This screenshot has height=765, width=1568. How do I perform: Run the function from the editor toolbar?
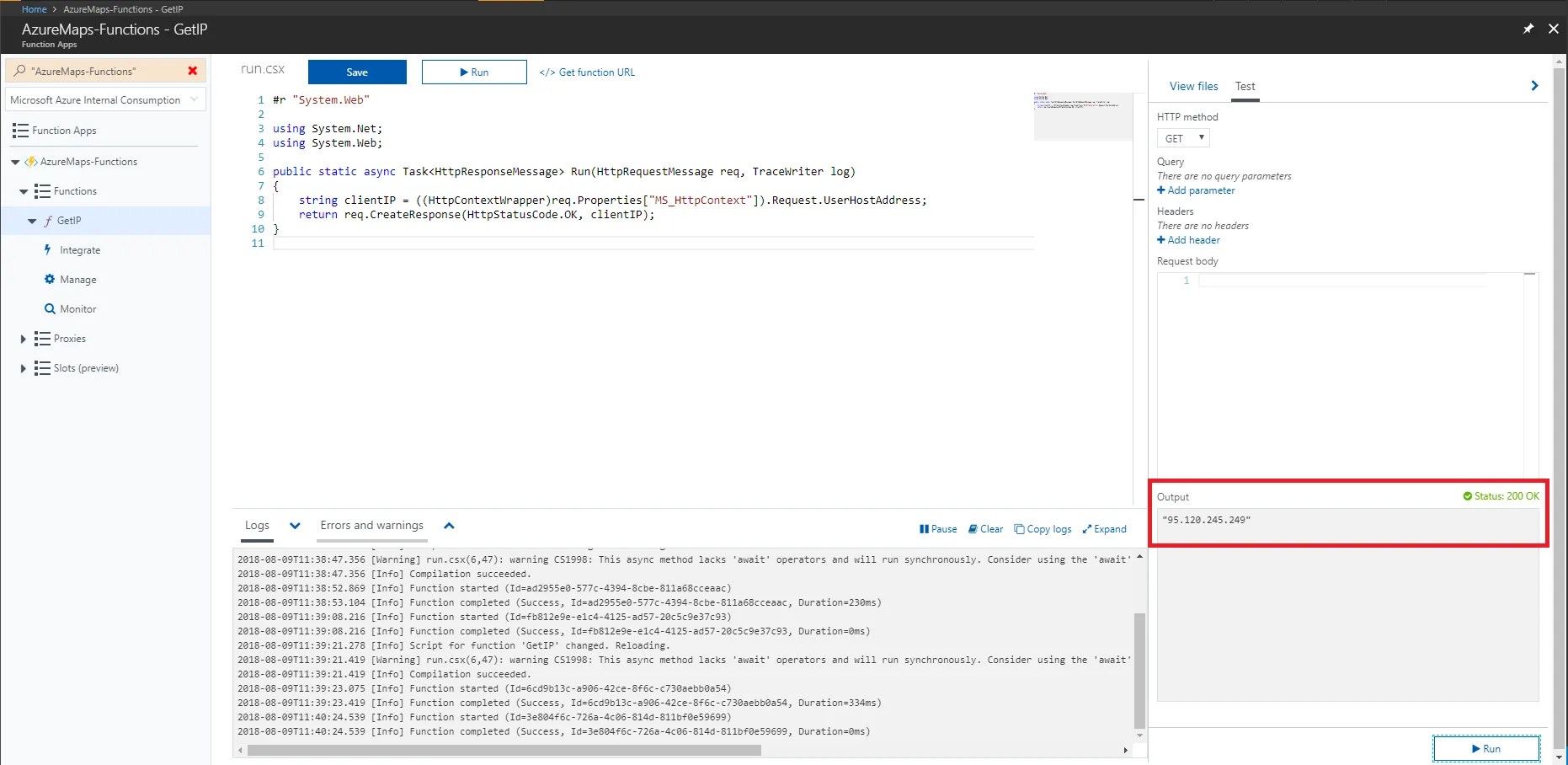pos(474,72)
